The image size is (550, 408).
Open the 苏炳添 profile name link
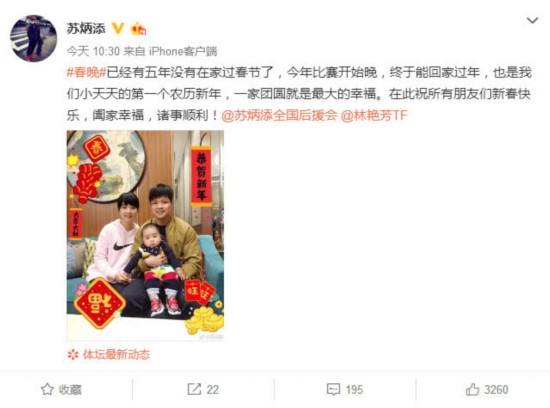(86, 28)
